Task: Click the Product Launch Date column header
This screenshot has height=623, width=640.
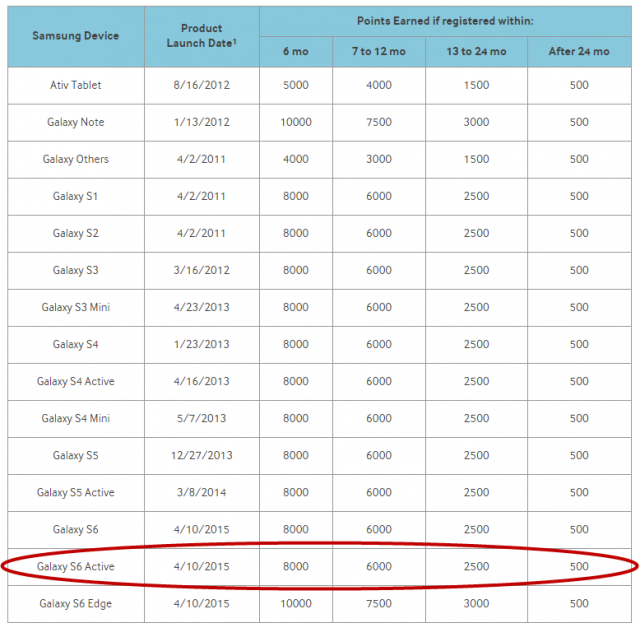Action: click(201, 36)
